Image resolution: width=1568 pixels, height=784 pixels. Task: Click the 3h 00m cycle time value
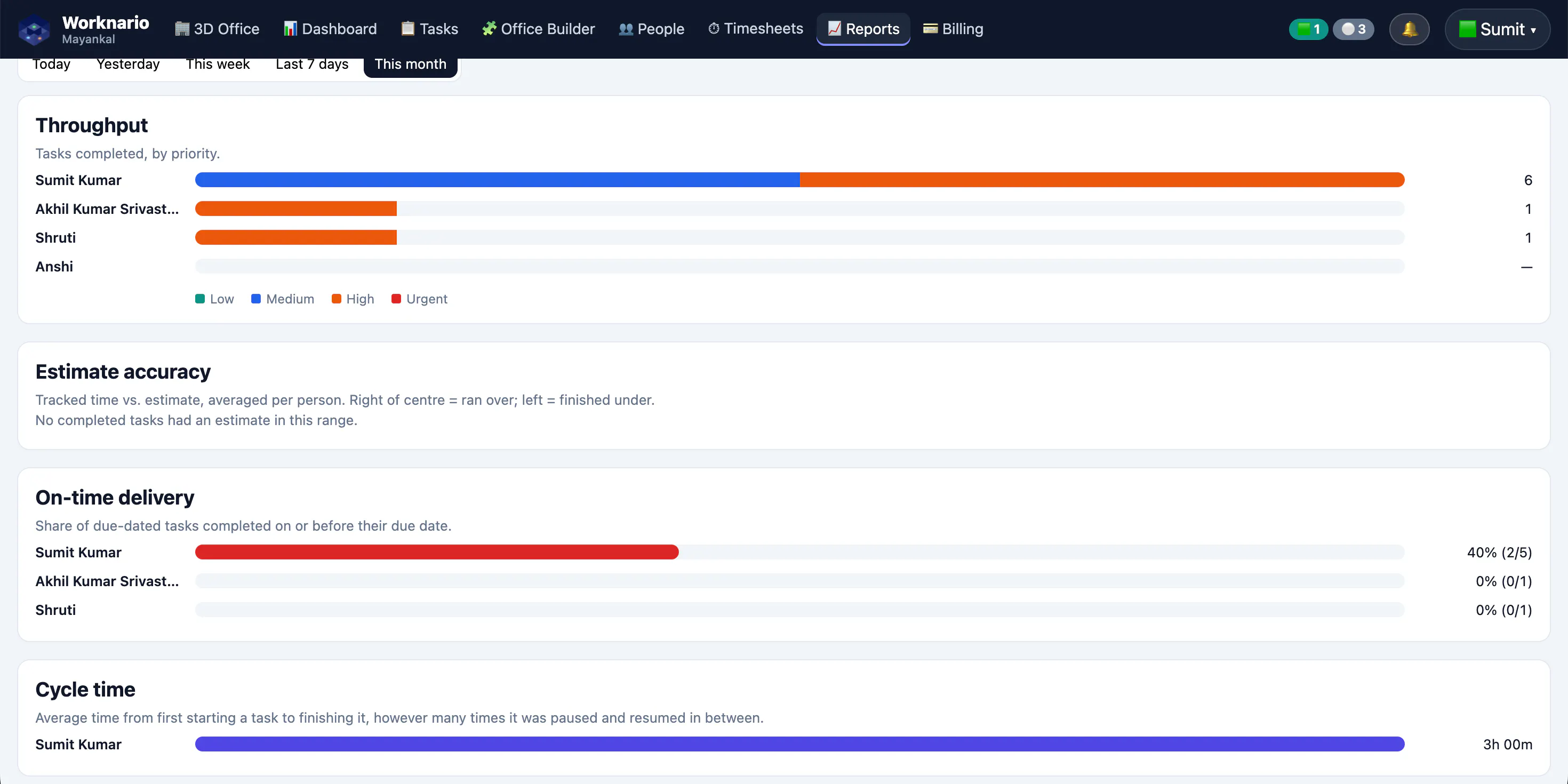[1507, 745]
